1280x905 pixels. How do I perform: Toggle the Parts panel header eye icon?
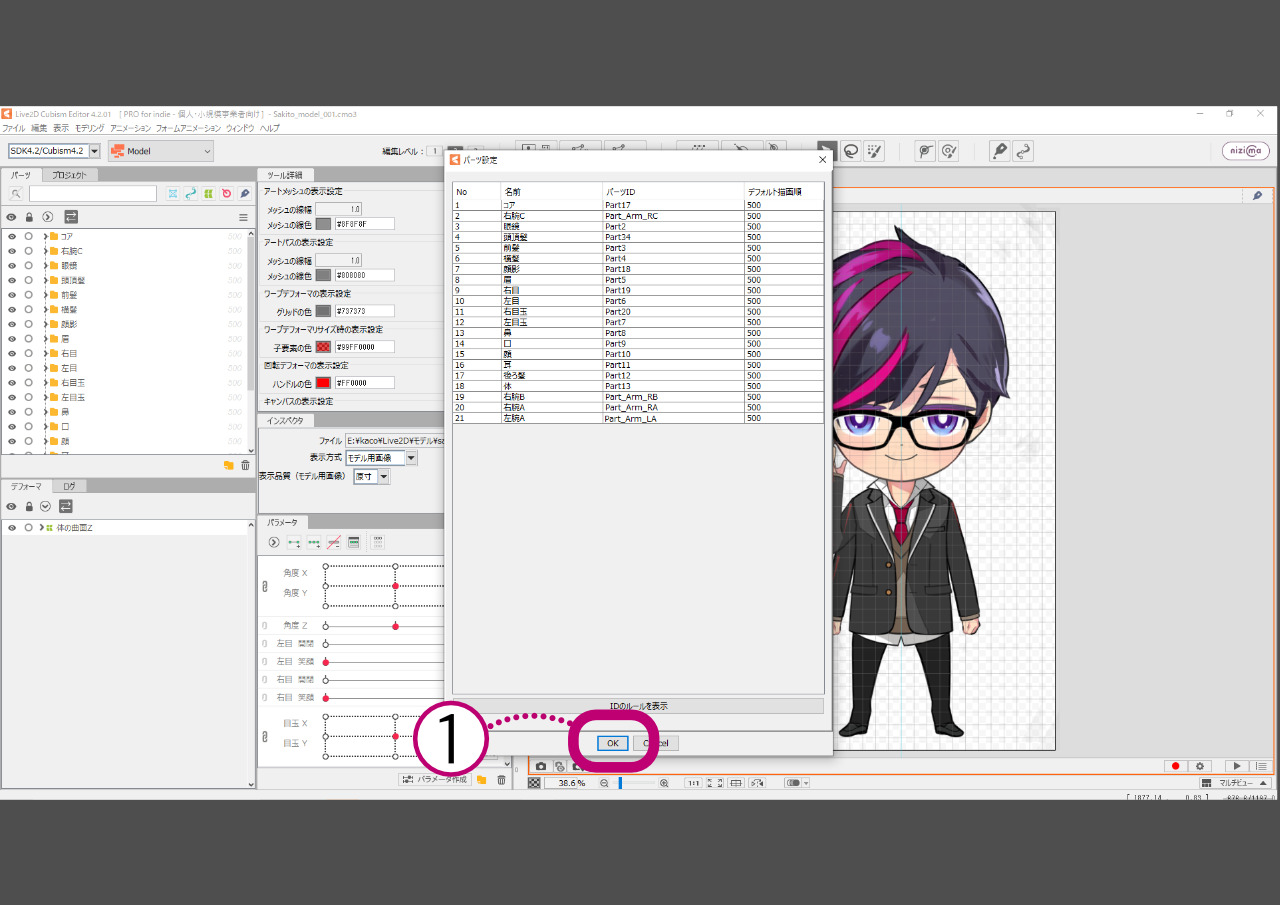point(12,217)
